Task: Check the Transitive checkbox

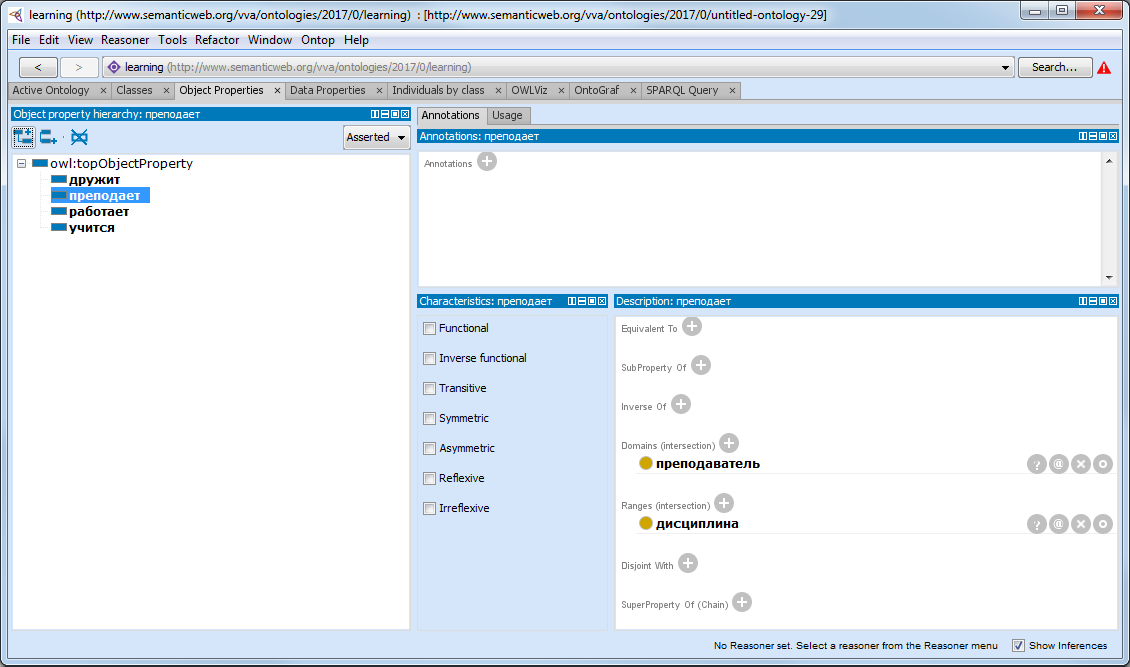Action: [429, 388]
